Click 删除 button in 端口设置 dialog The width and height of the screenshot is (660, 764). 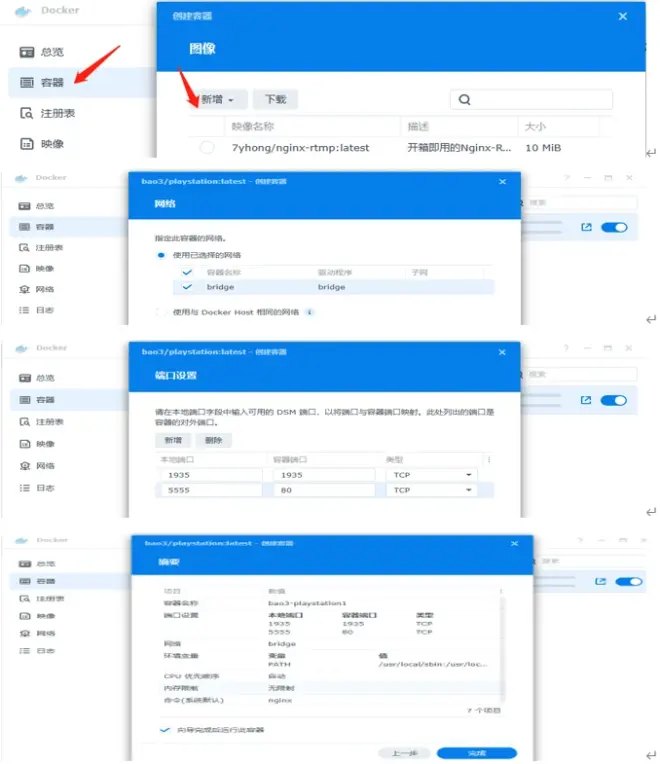pyautogui.click(x=213, y=440)
